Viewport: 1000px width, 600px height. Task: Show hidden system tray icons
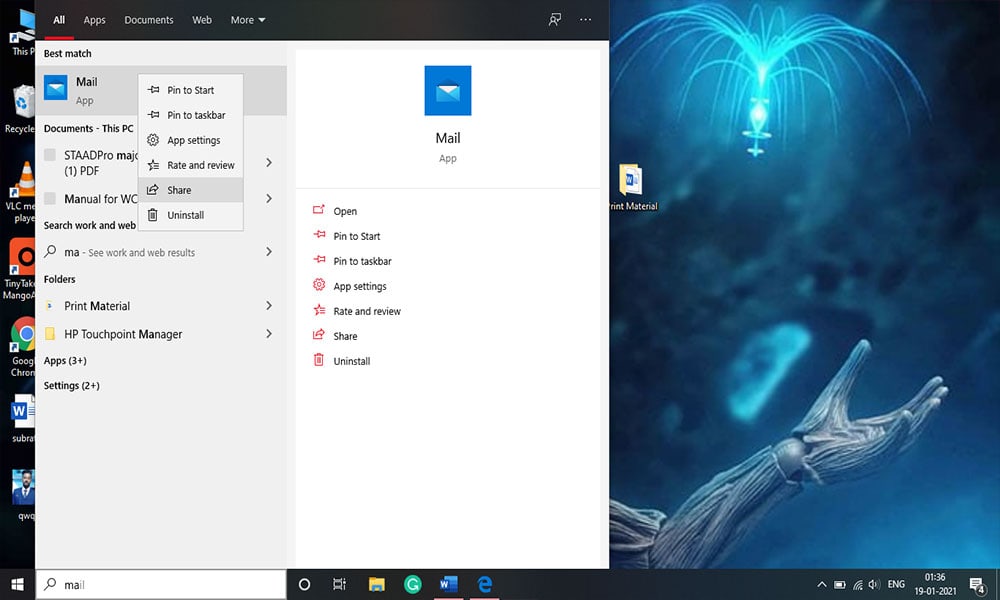[x=822, y=584]
